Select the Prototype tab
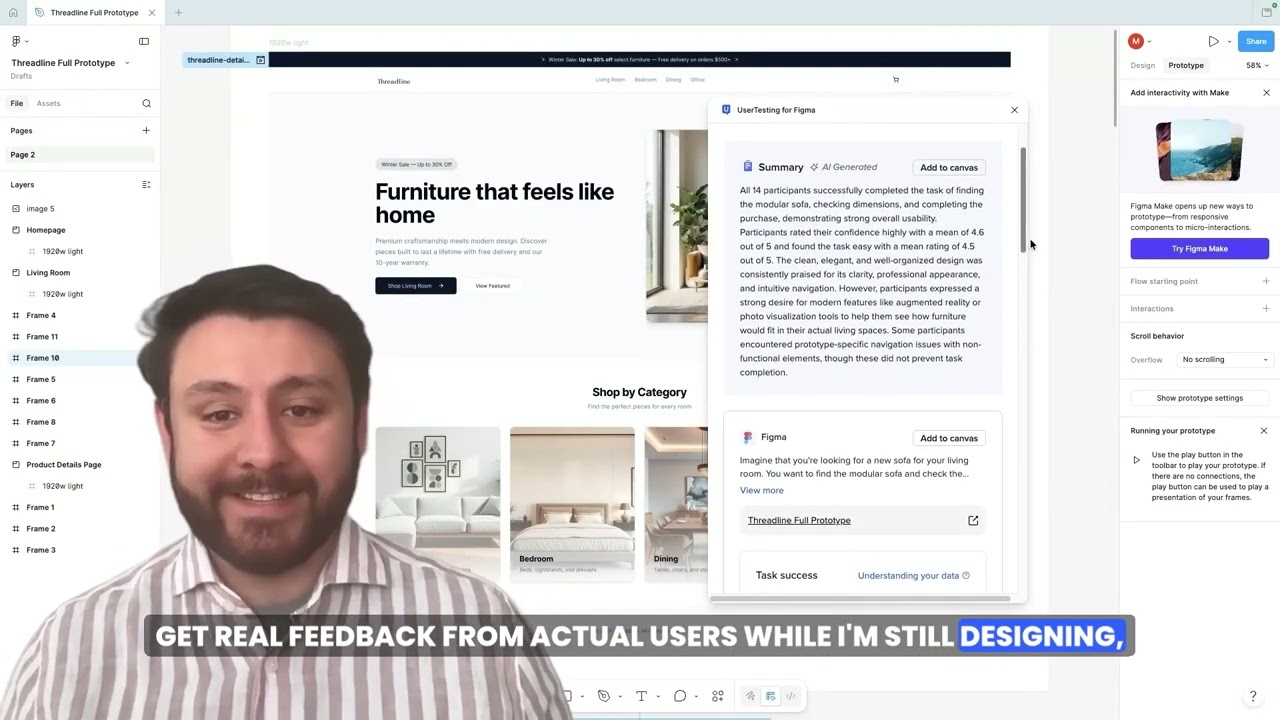This screenshot has width=1280, height=720. point(1186,65)
